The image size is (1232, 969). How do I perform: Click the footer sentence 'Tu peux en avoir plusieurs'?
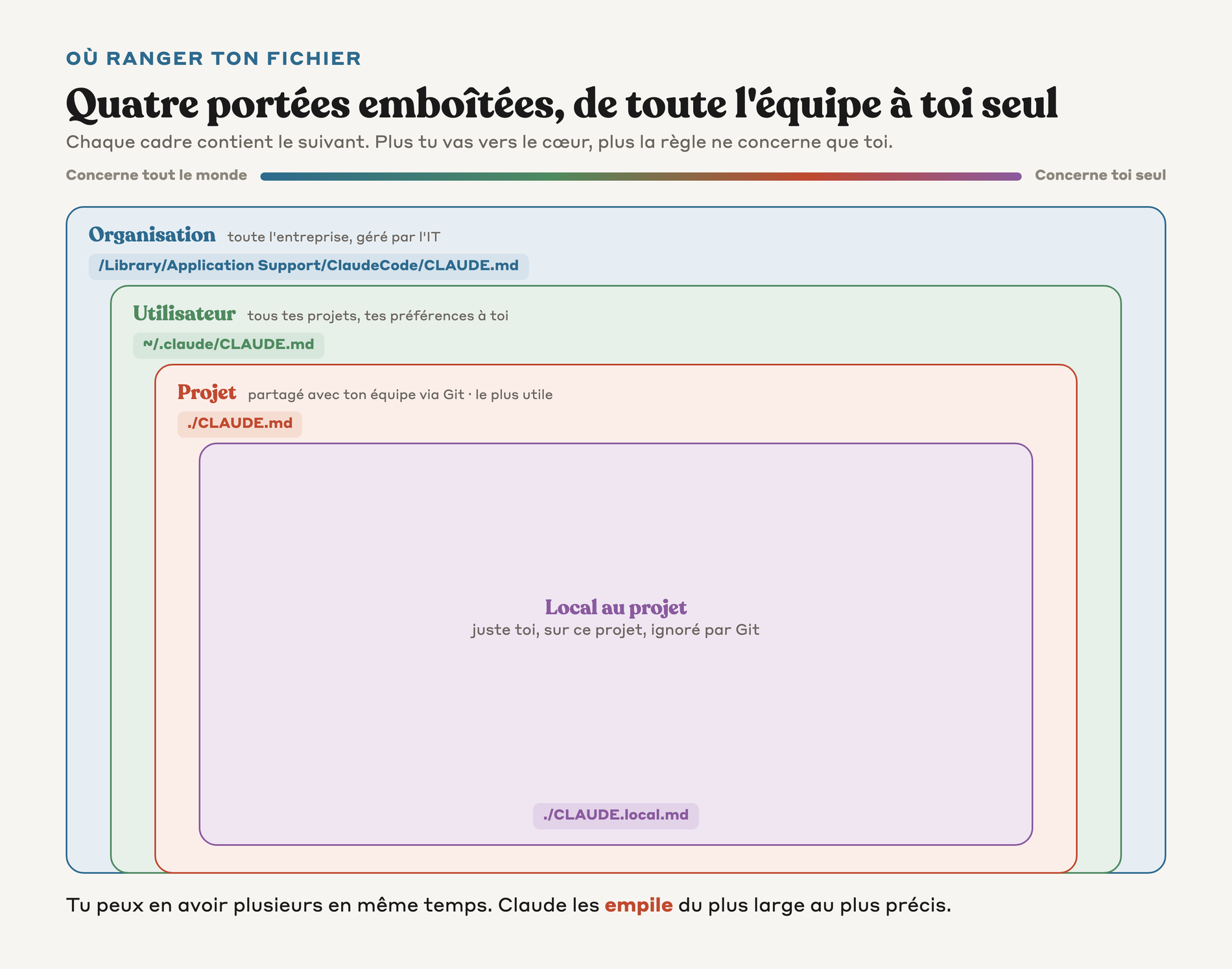pyautogui.click(x=508, y=905)
